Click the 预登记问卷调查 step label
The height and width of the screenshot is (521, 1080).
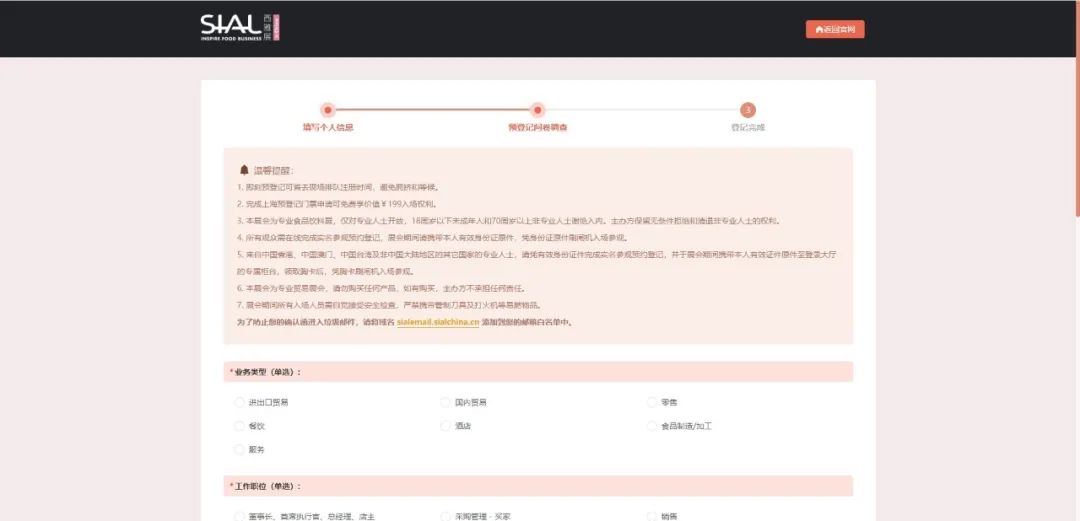coord(538,128)
